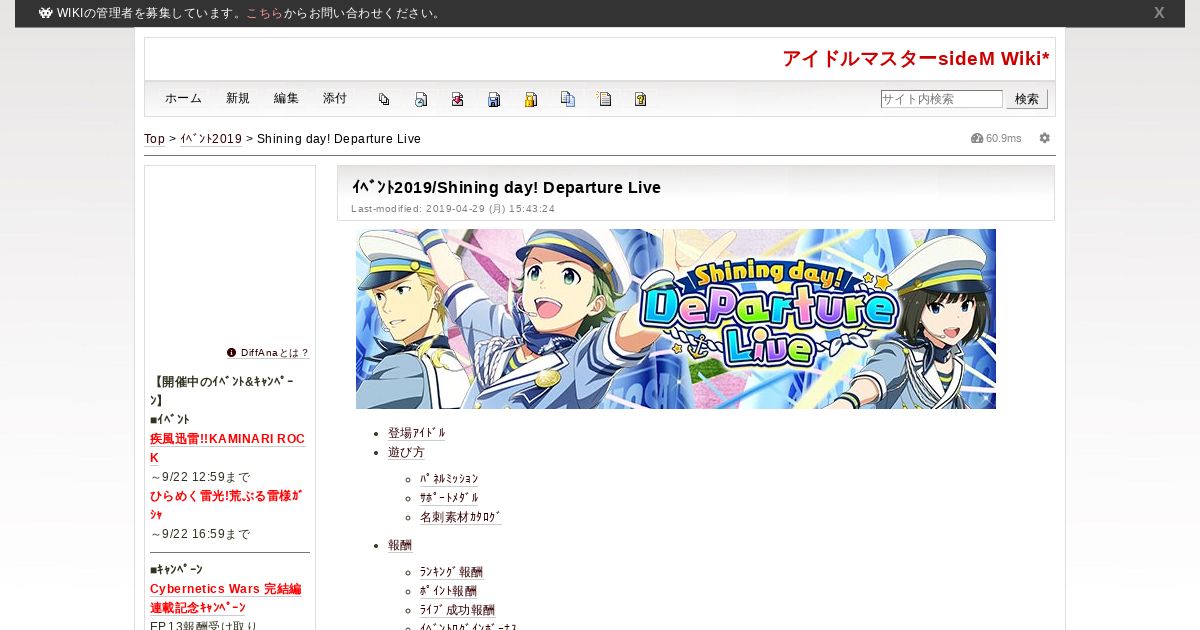Jump to 遊び方 section

[x=406, y=452]
